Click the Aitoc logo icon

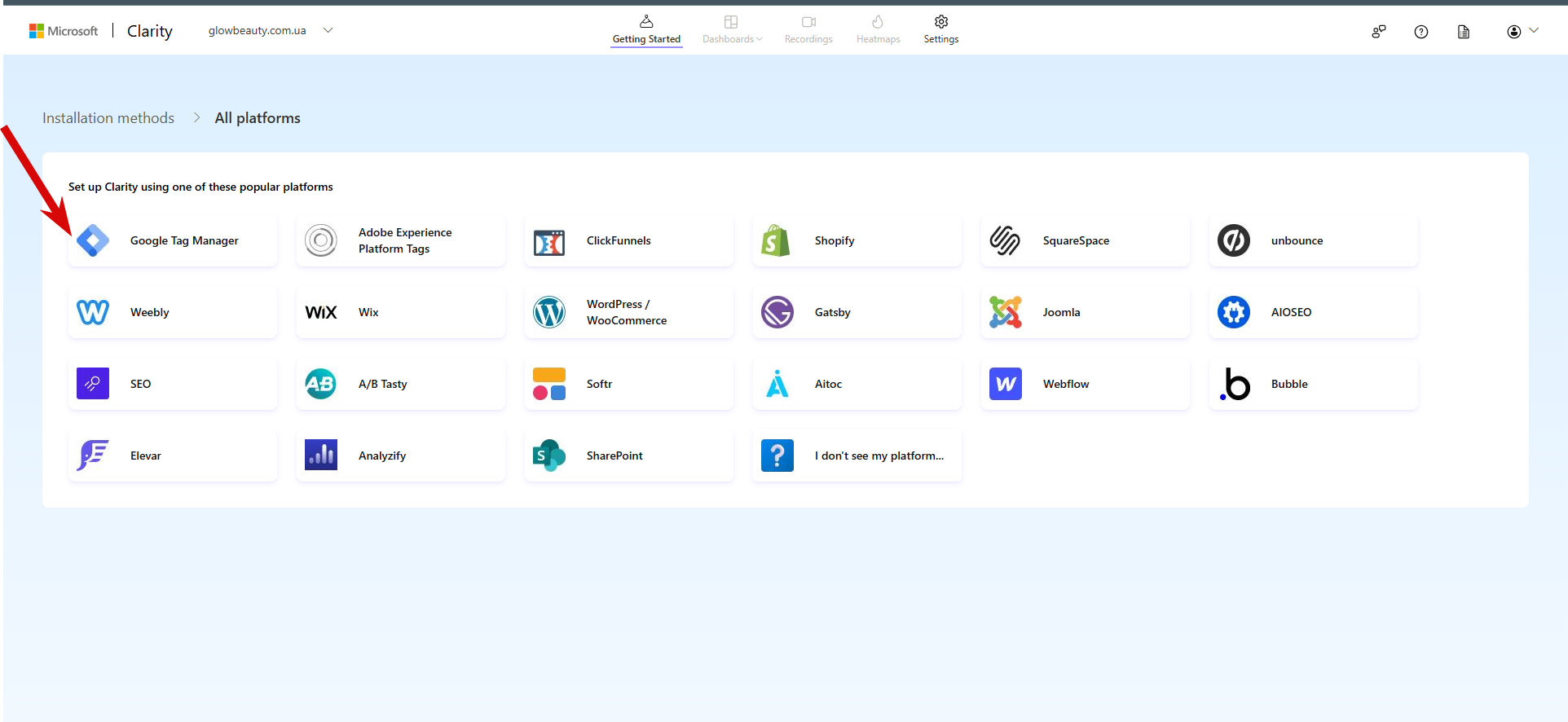(777, 384)
